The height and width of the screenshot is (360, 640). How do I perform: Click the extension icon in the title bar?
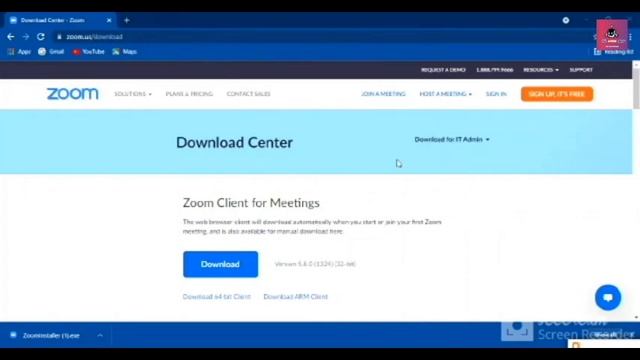566,20
